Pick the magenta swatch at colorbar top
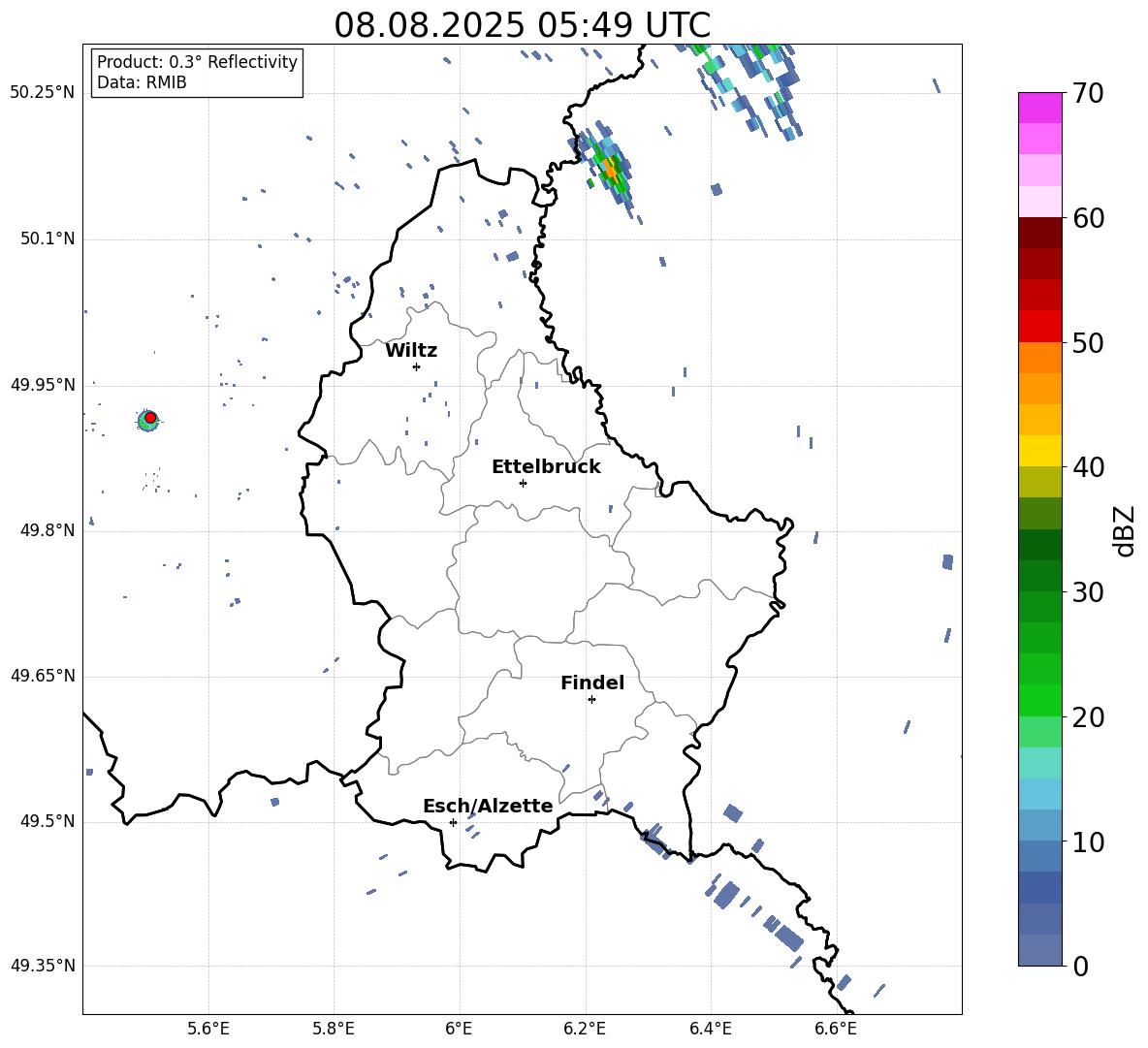1148x1048 pixels. coord(1039,108)
